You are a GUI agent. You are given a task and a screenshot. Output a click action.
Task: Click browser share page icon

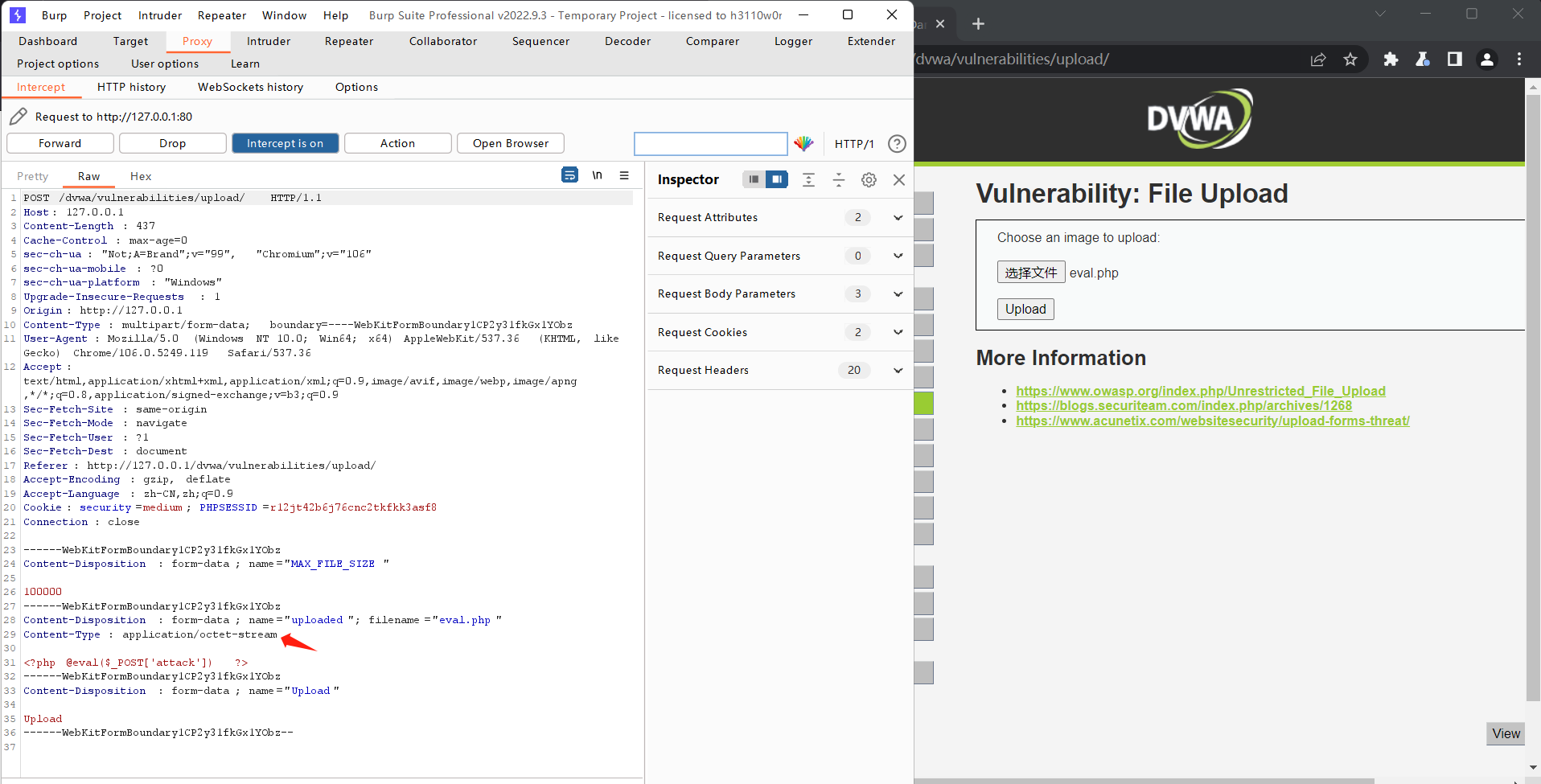[1318, 60]
